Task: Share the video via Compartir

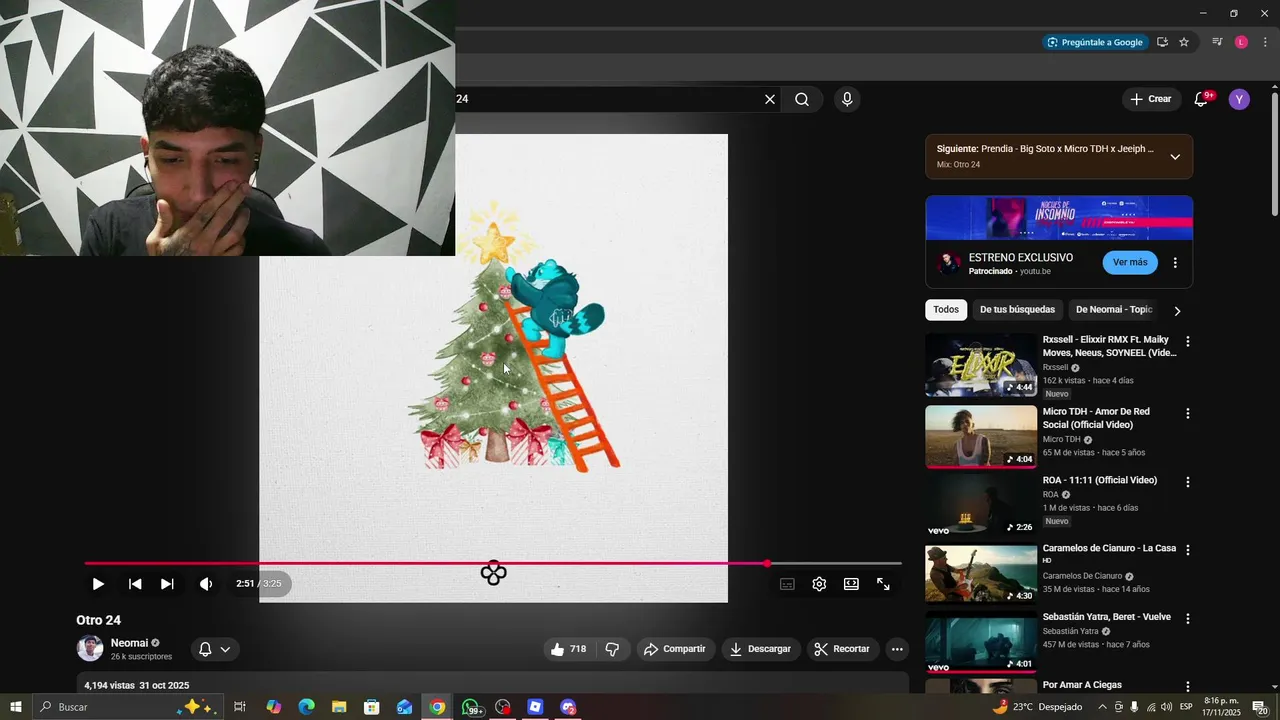Action: click(x=675, y=649)
